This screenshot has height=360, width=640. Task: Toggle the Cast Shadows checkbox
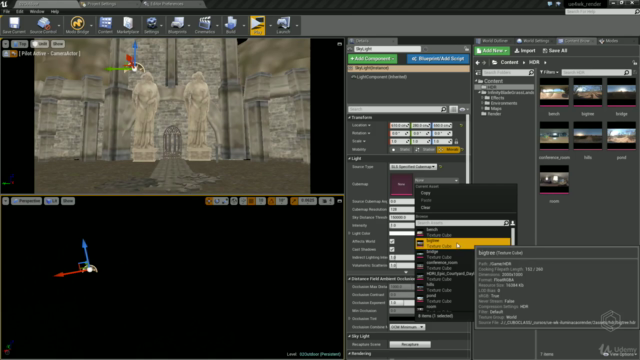(392, 249)
